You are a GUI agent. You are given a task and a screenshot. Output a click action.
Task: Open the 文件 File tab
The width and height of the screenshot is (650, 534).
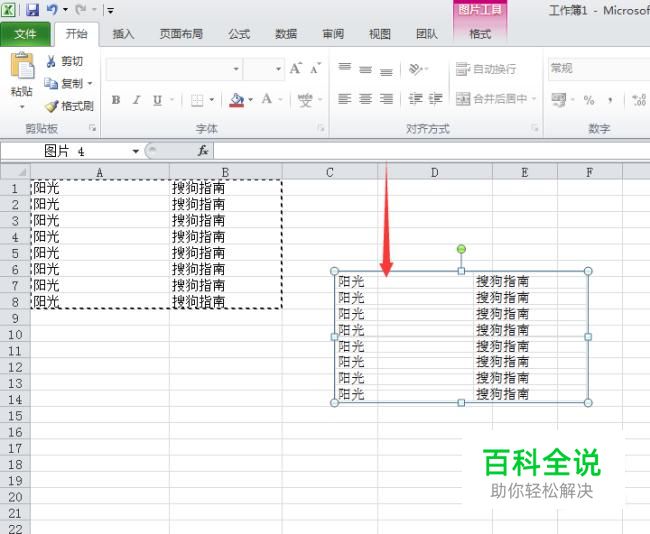25,34
